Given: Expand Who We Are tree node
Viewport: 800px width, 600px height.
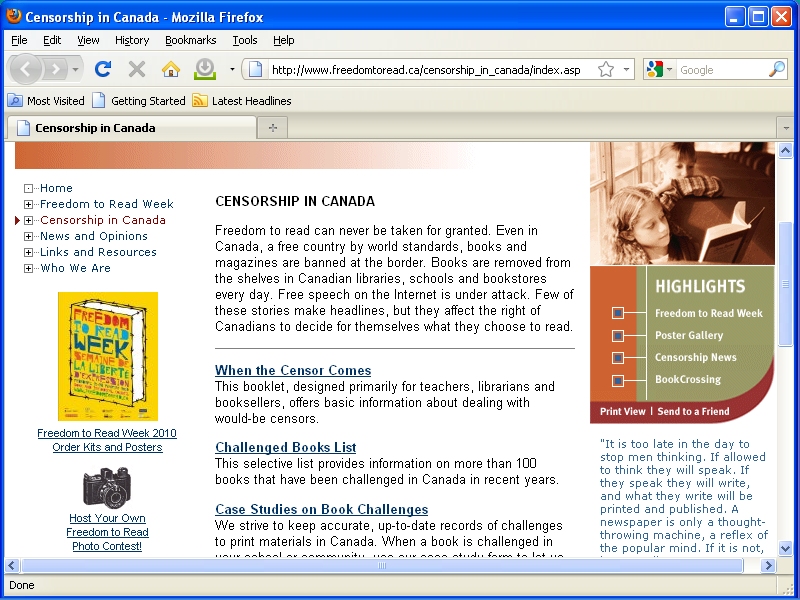Looking at the screenshot, I should point(29,268).
